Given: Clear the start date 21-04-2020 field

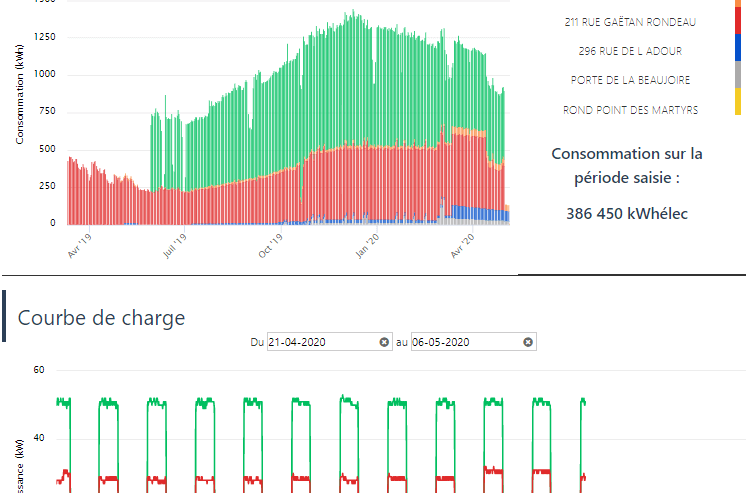Looking at the screenshot, I should coord(384,342).
